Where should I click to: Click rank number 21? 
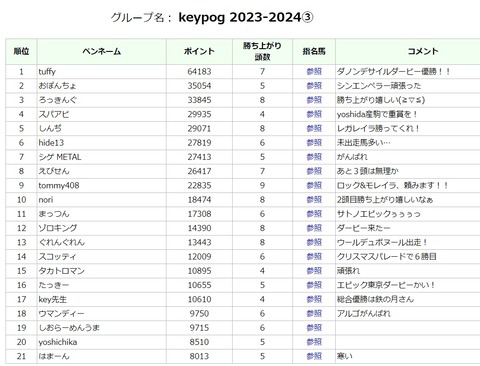click(21, 356)
